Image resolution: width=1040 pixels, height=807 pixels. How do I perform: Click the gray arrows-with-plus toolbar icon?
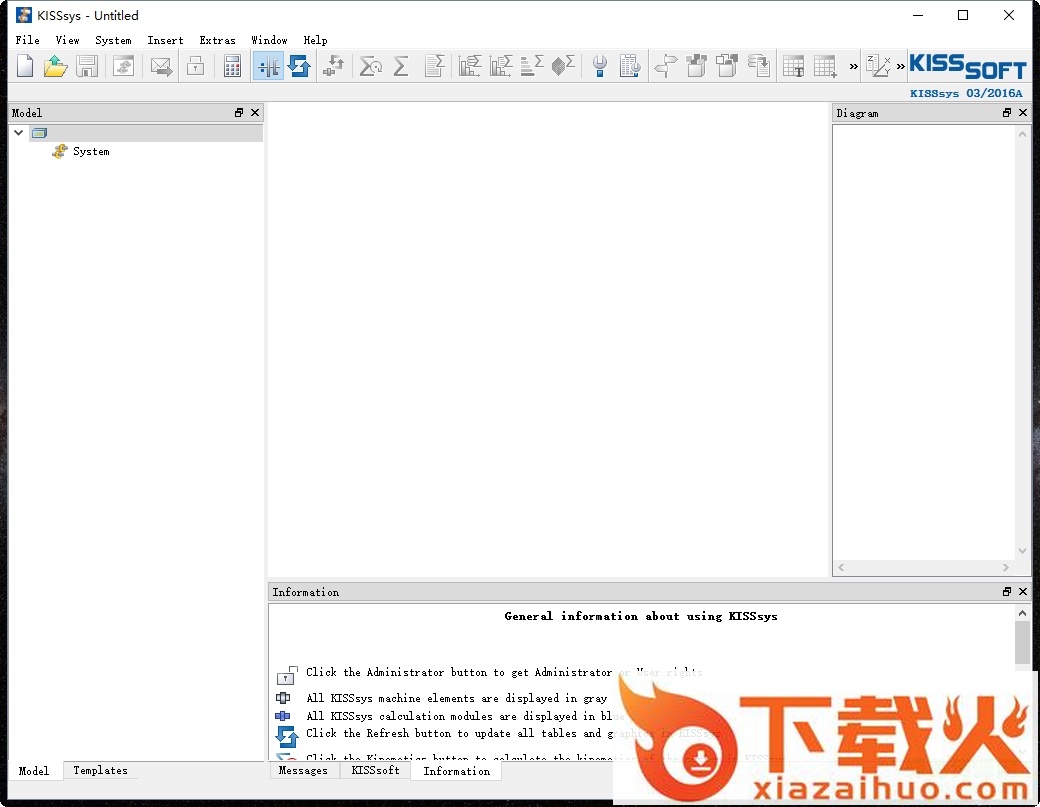coord(334,66)
